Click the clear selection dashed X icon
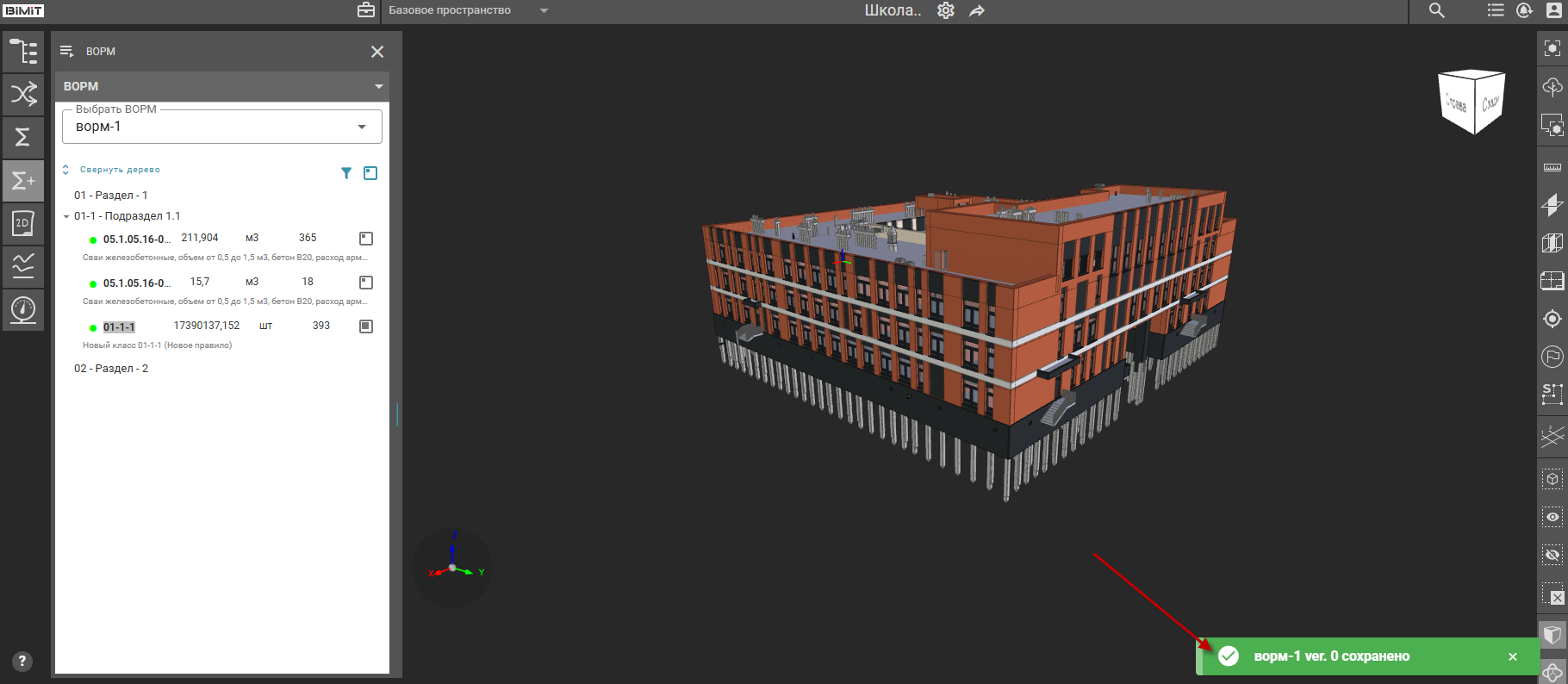The image size is (1568, 684). pyautogui.click(x=1552, y=594)
